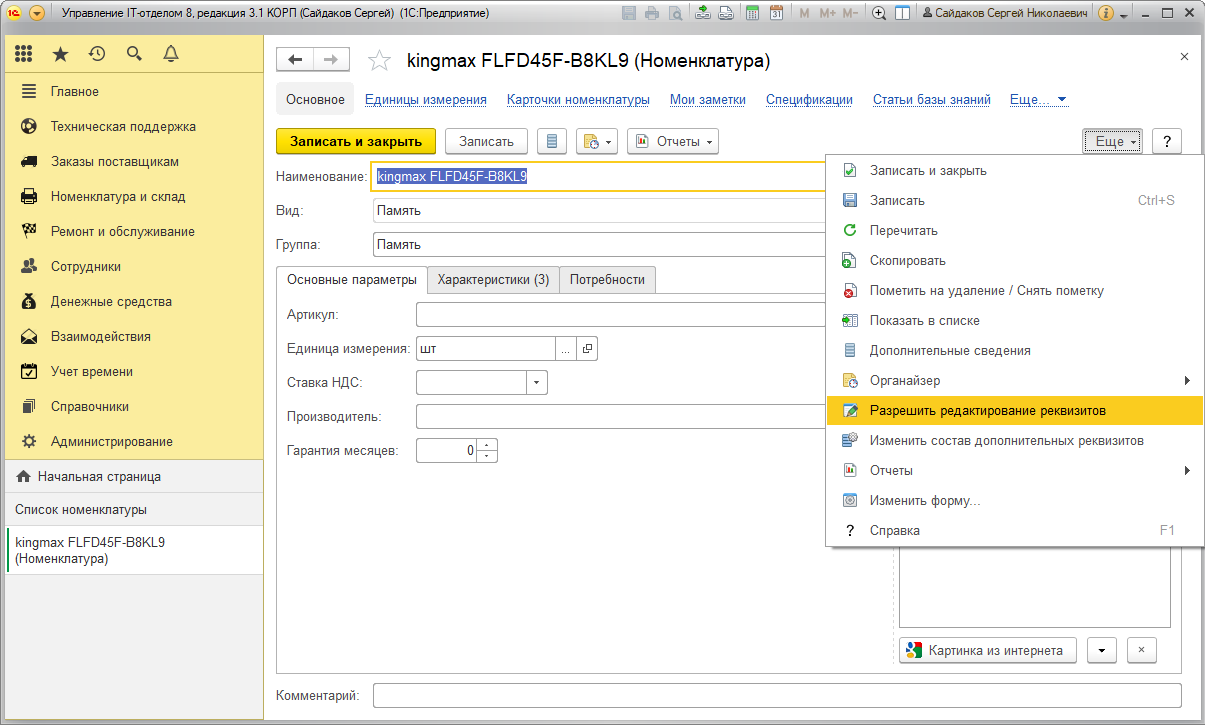Click the Комментарий input field
Image resolution: width=1205 pixels, height=725 pixels.
pyautogui.click(x=777, y=695)
